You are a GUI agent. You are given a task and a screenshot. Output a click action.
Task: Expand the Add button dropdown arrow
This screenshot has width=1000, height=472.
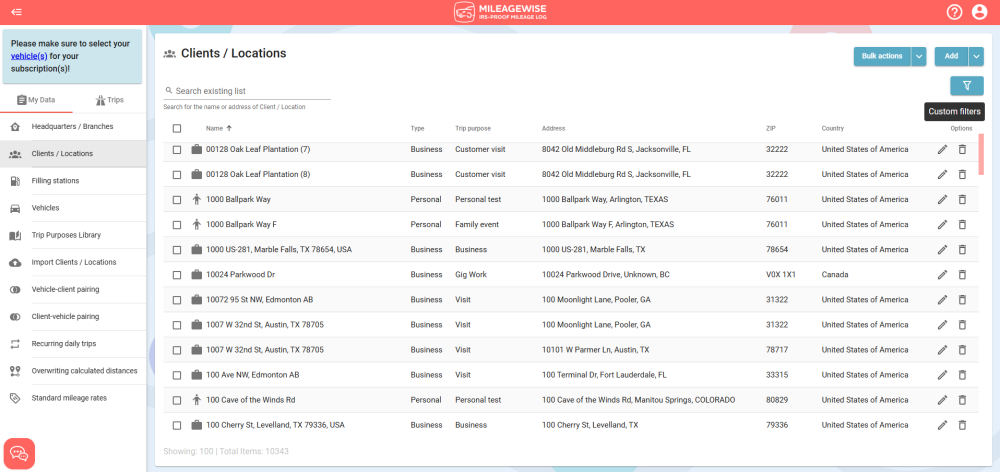[976, 57]
